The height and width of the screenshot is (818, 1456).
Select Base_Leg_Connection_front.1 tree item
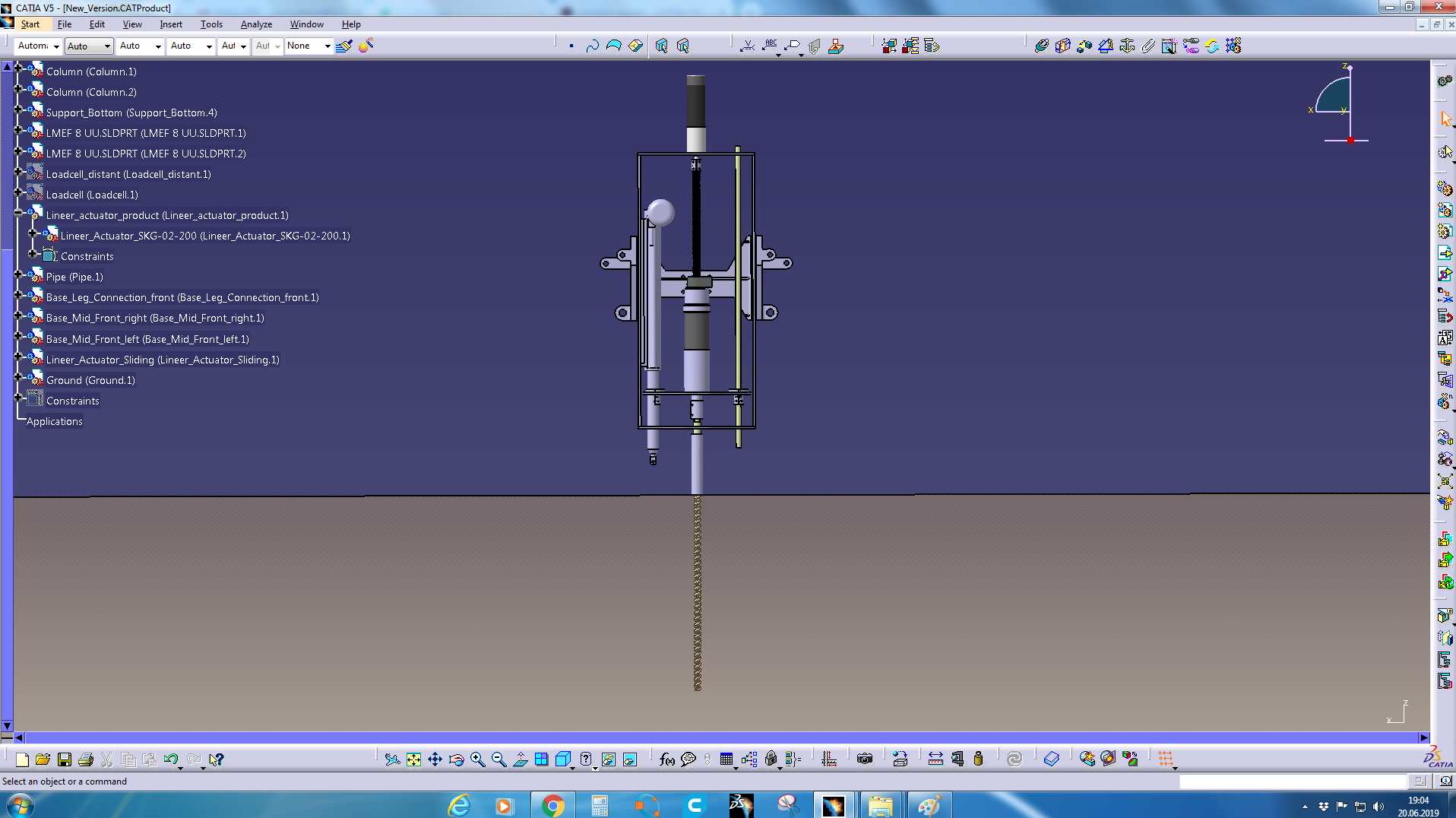tap(182, 297)
